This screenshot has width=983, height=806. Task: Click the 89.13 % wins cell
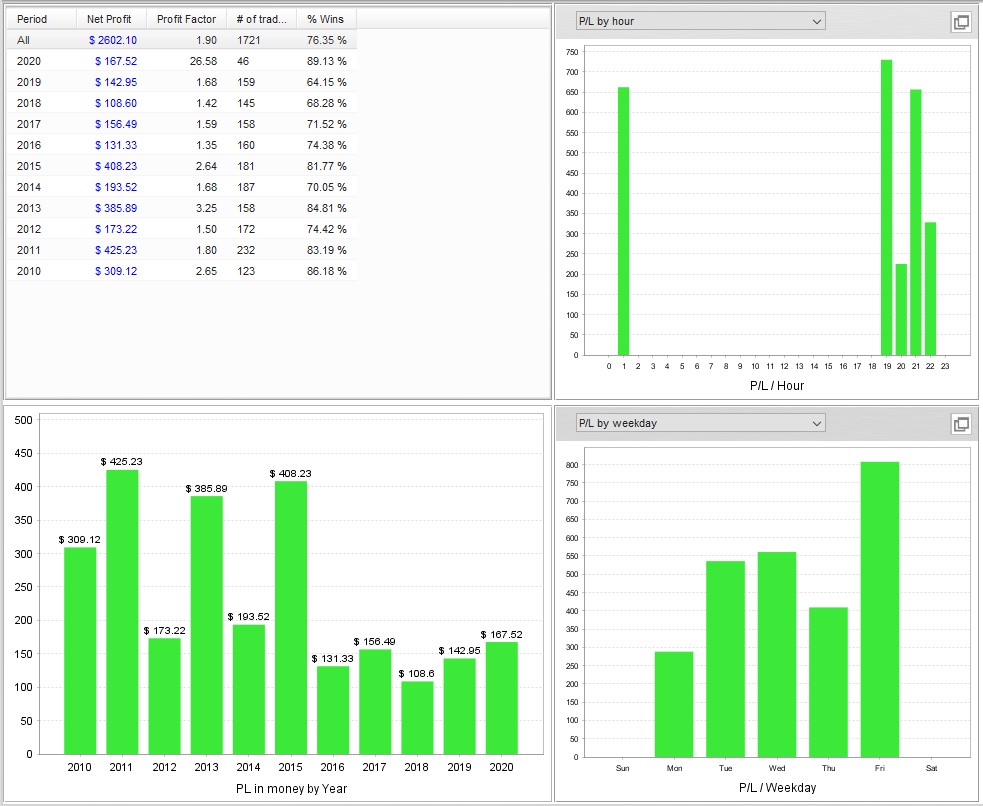point(327,61)
